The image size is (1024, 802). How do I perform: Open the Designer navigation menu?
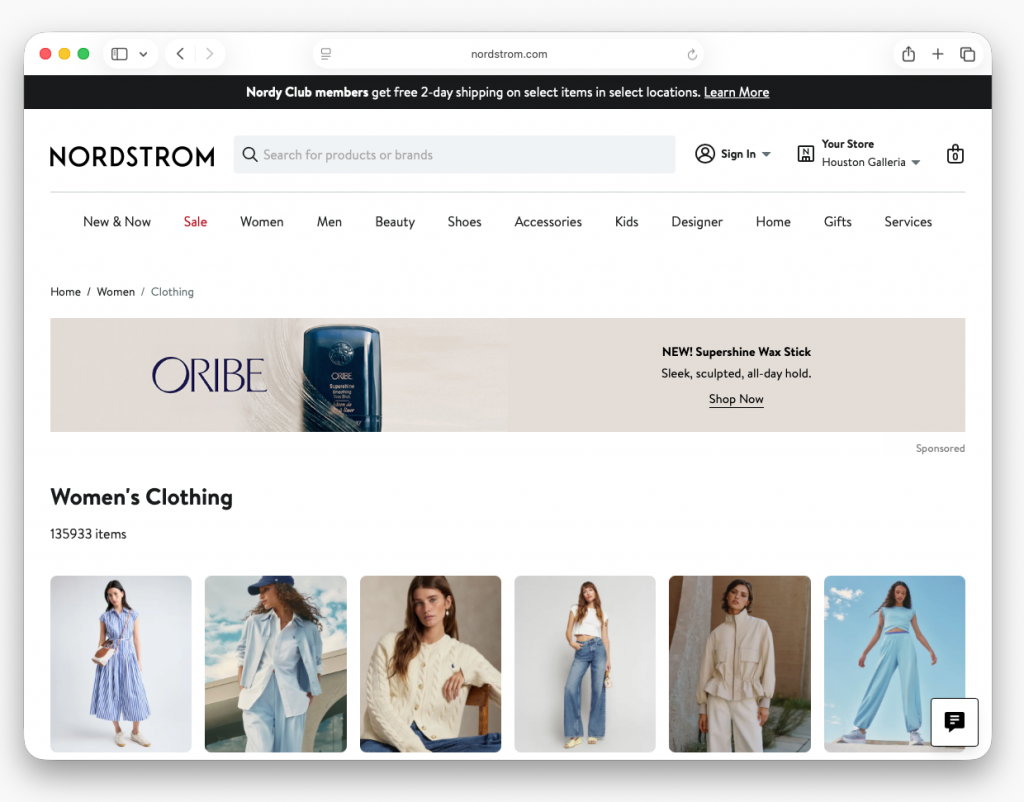point(696,222)
